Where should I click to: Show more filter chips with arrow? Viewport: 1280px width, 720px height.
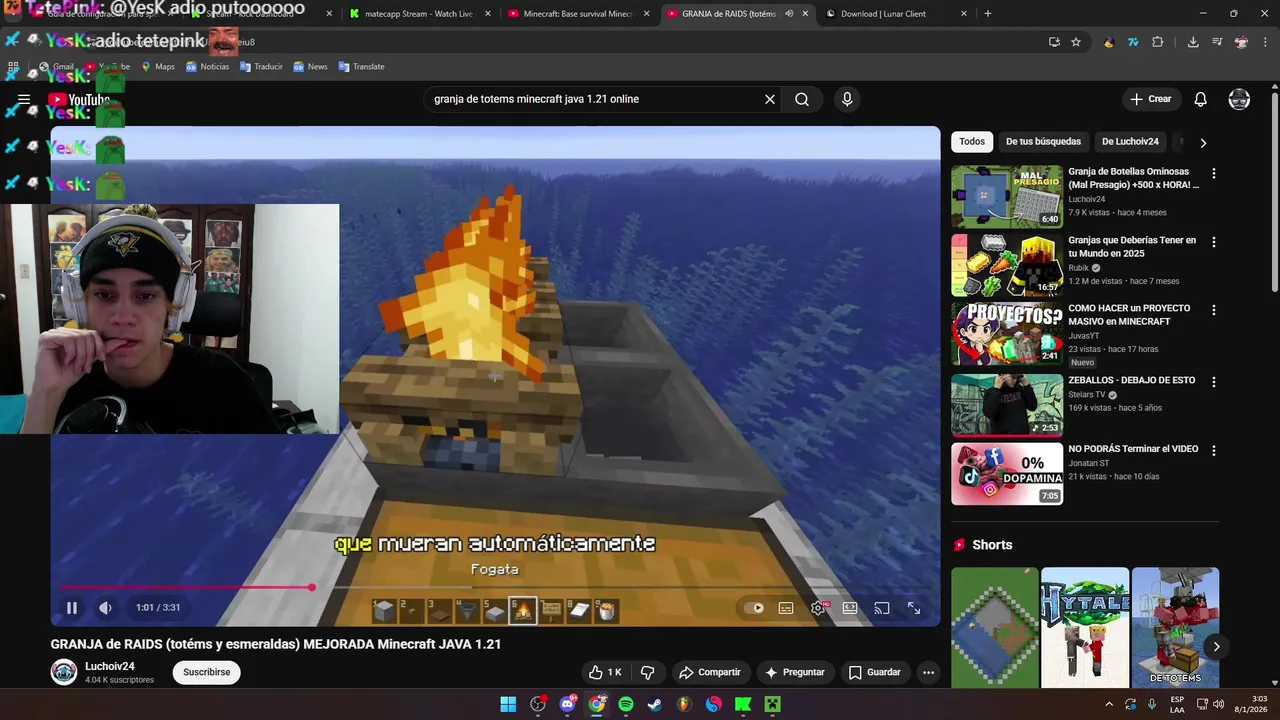click(1203, 143)
